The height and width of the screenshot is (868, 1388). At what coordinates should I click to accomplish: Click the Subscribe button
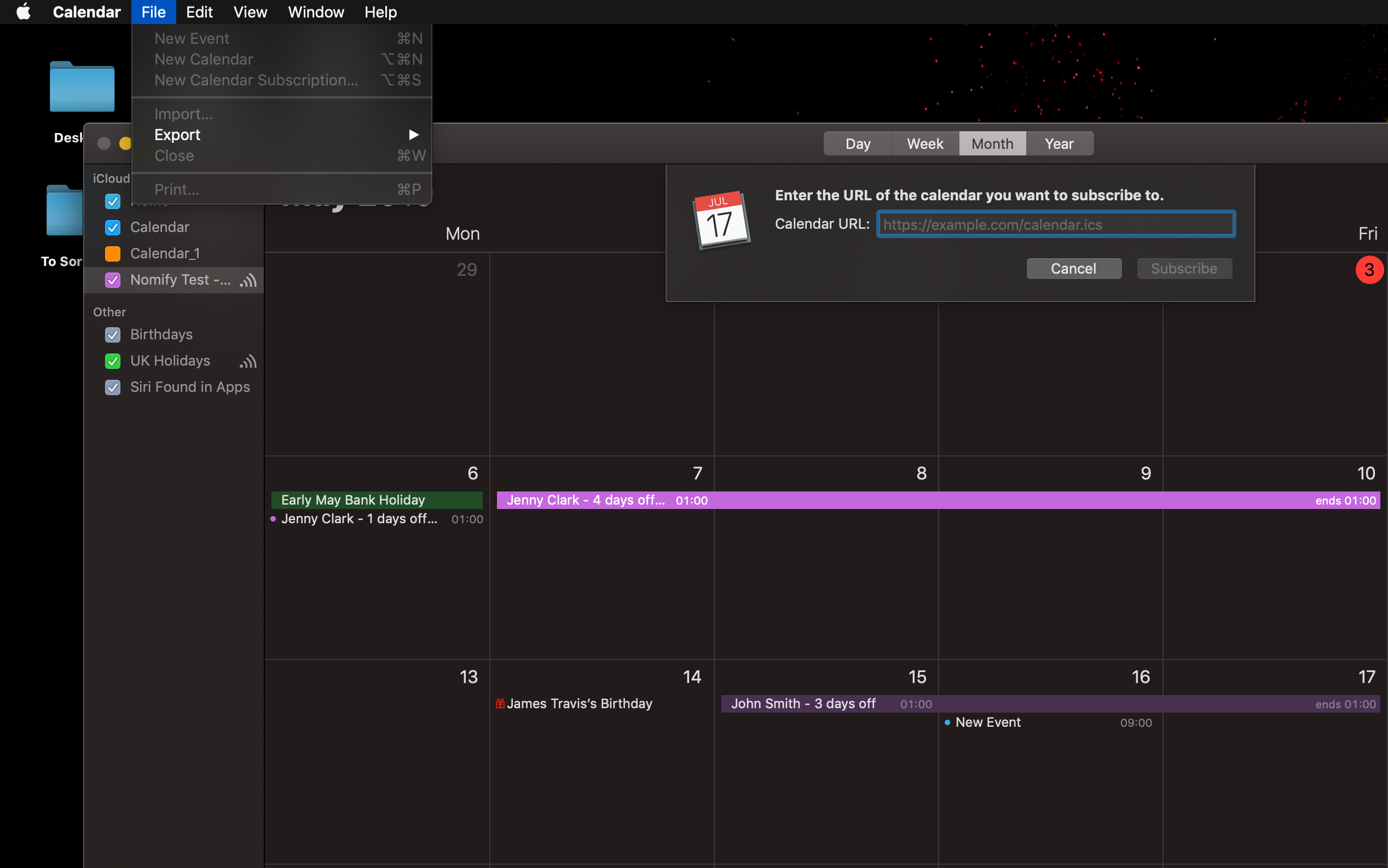tap(1184, 269)
